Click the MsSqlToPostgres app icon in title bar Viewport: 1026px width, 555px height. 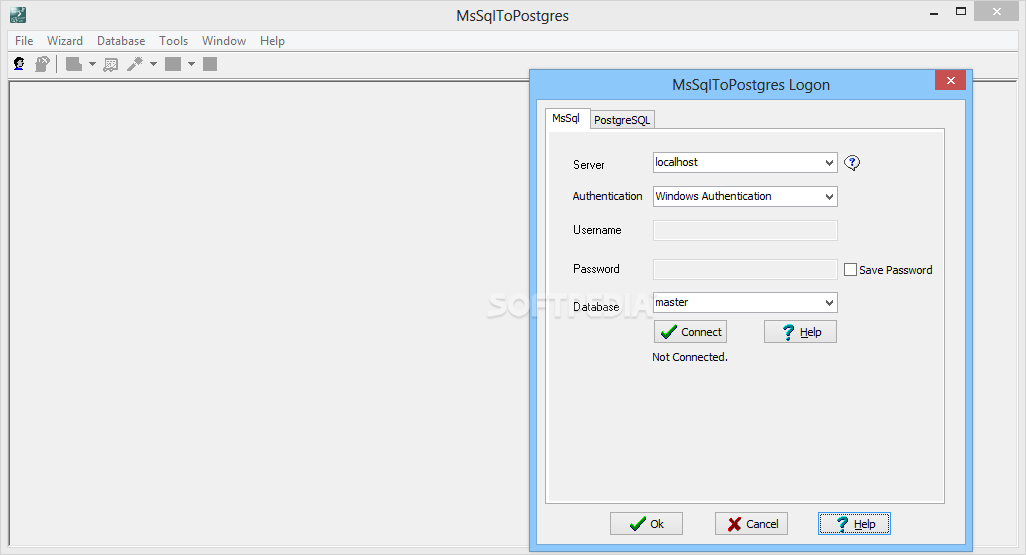(x=18, y=15)
